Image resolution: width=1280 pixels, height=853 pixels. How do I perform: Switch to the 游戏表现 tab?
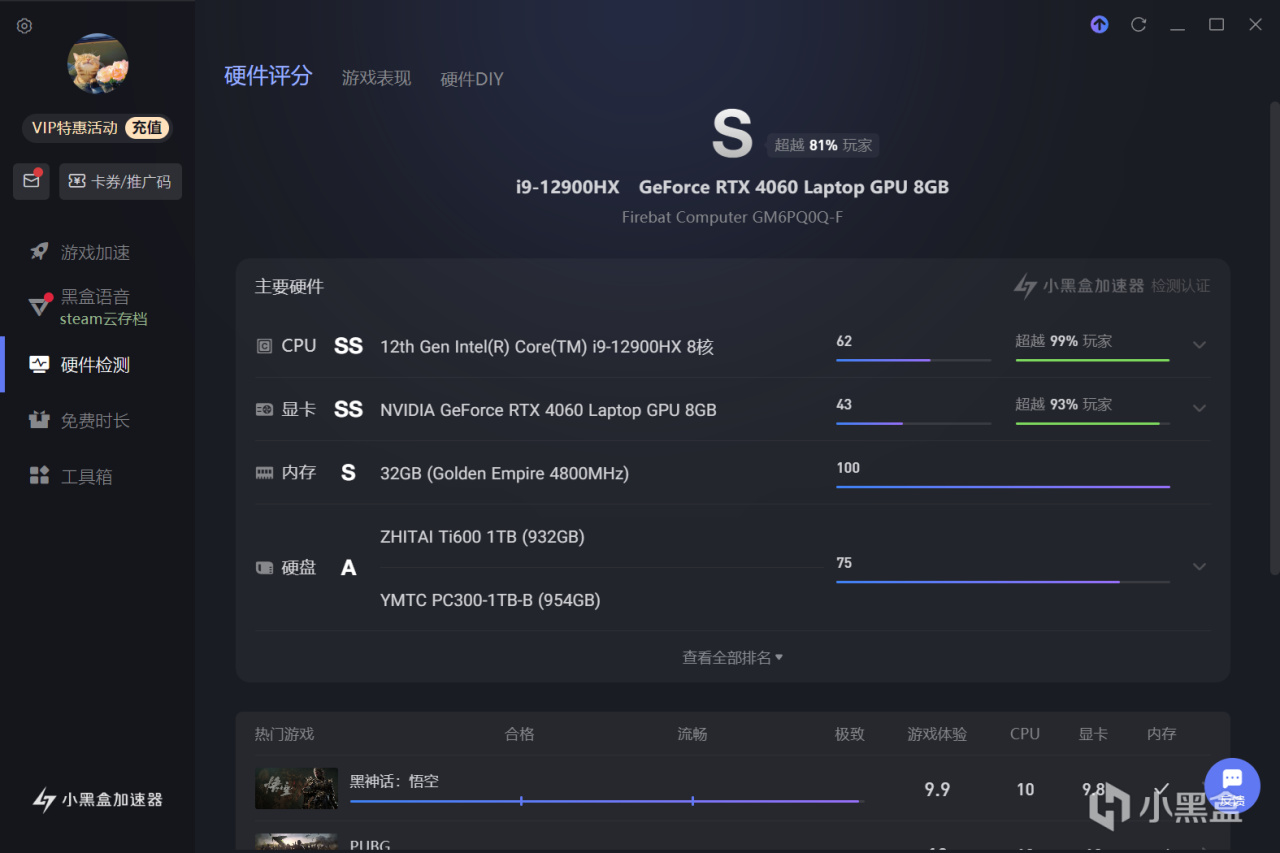pyautogui.click(x=376, y=78)
